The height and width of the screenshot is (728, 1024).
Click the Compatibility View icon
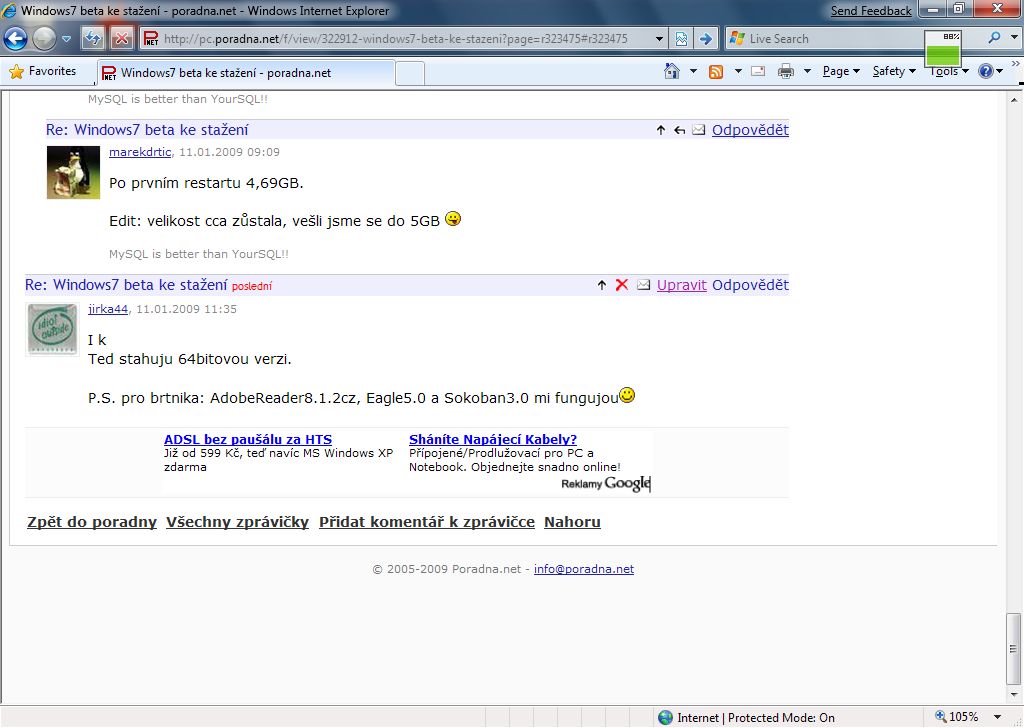pyautogui.click(x=681, y=39)
